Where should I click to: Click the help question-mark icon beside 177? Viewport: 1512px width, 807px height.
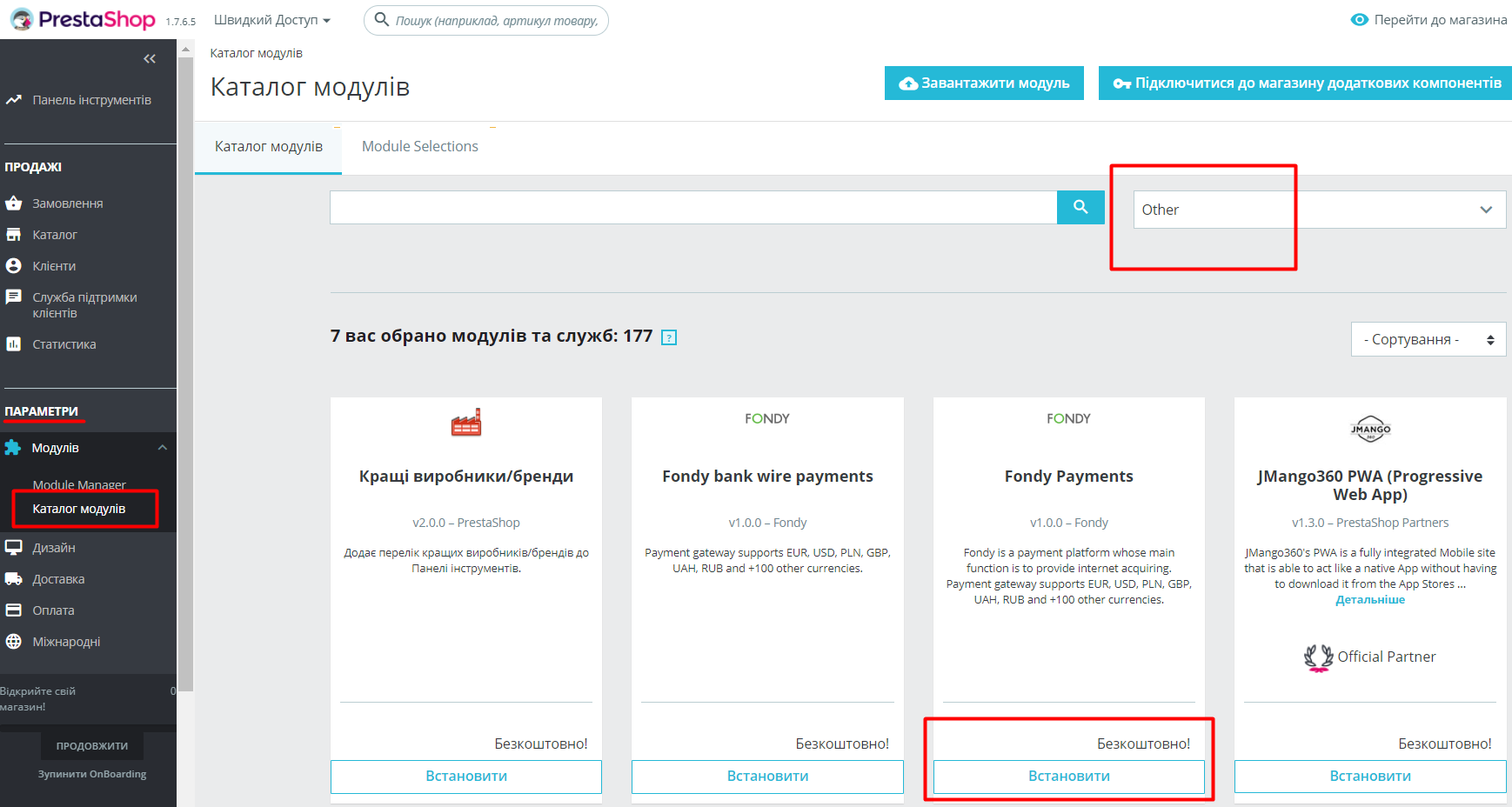(x=669, y=337)
